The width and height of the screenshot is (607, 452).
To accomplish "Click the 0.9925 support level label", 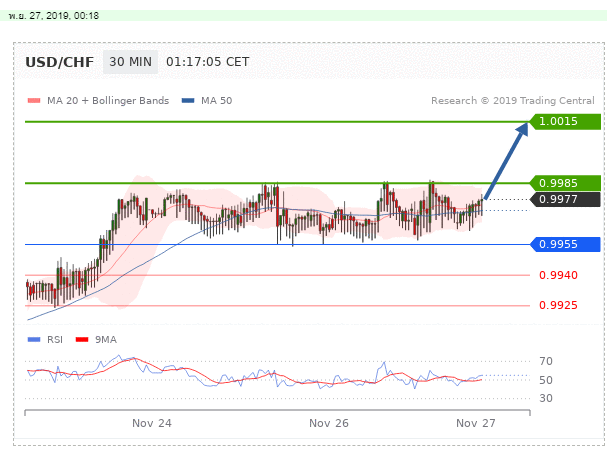I will [x=558, y=305].
